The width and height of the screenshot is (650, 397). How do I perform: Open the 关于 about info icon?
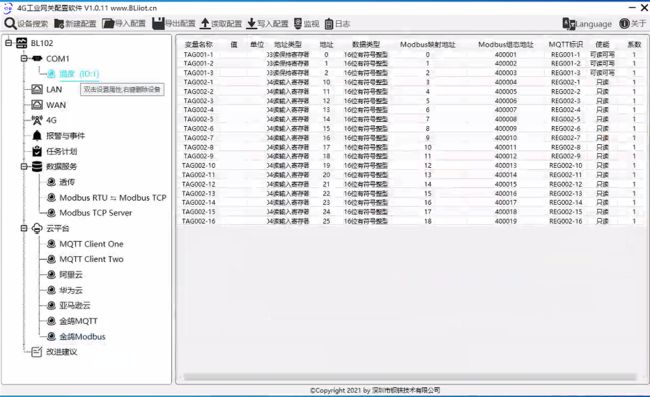point(624,24)
